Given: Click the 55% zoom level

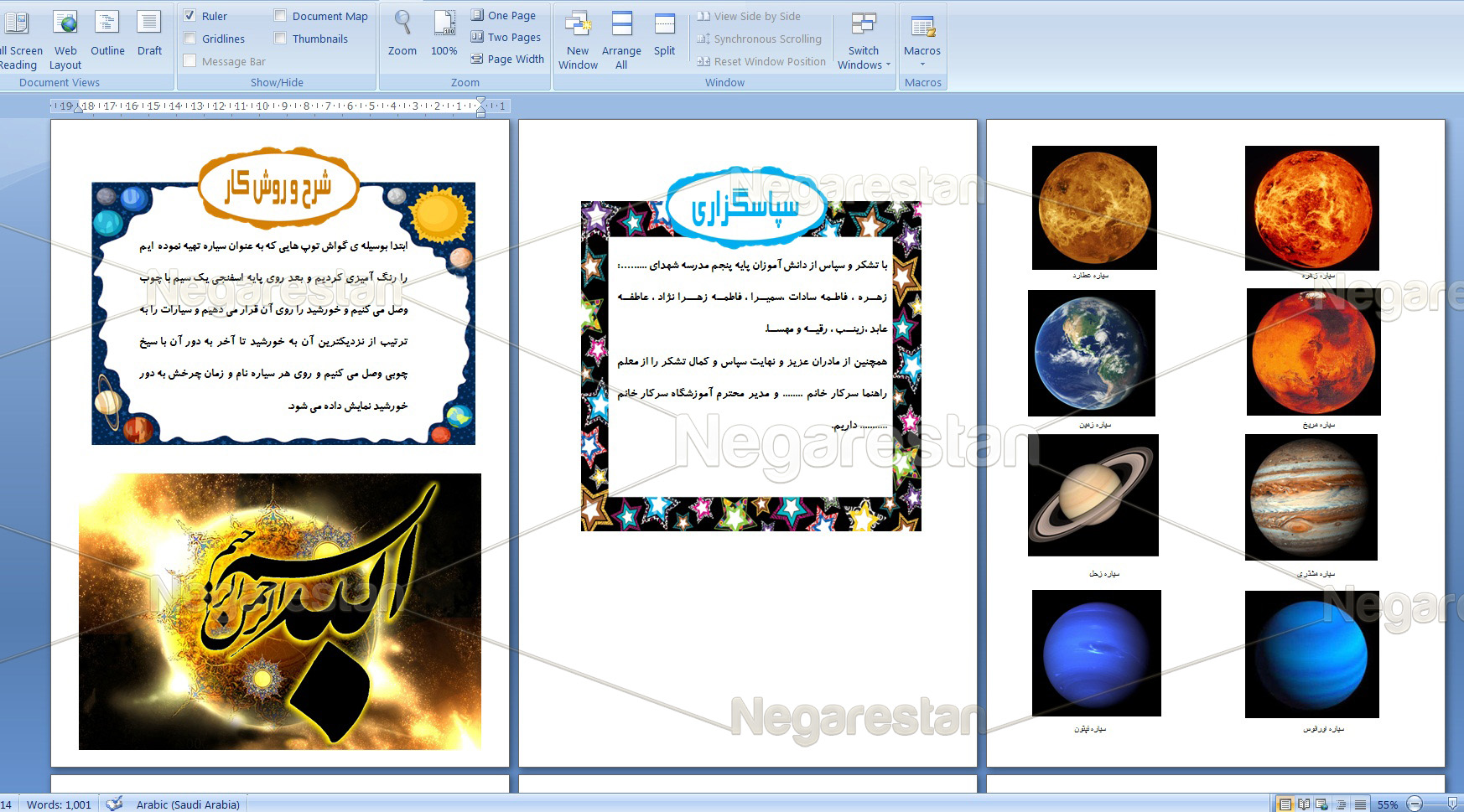Looking at the screenshot, I should 1387,804.
